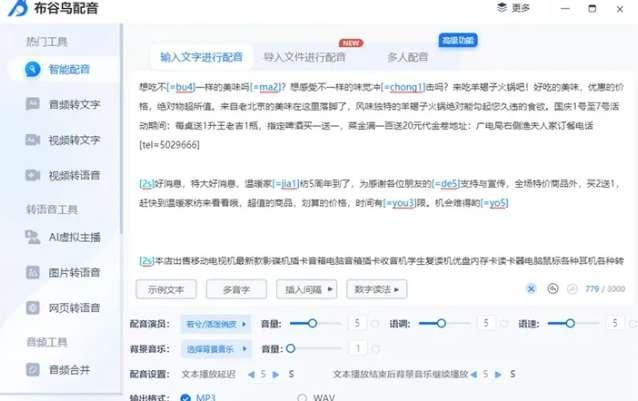Click the 语调 value field

[x=486, y=323]
